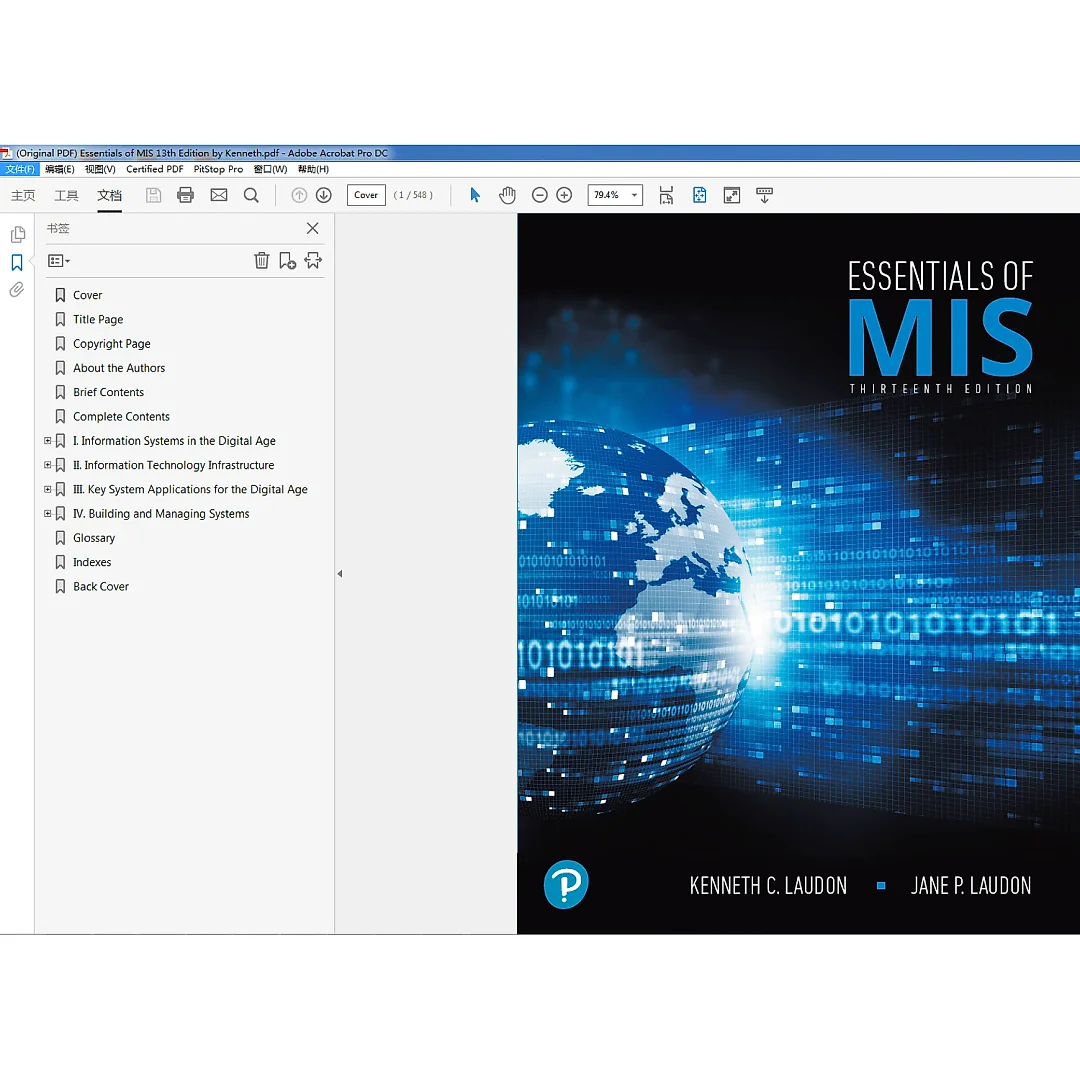Go to previous page arrow
The width and height of the screenshot is (1080, 1080).
pos(299,195)
